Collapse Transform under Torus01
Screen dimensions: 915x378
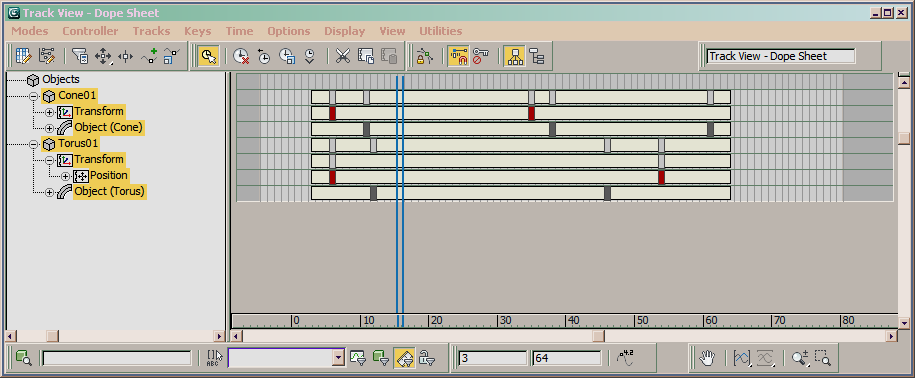tap(49, 160)
